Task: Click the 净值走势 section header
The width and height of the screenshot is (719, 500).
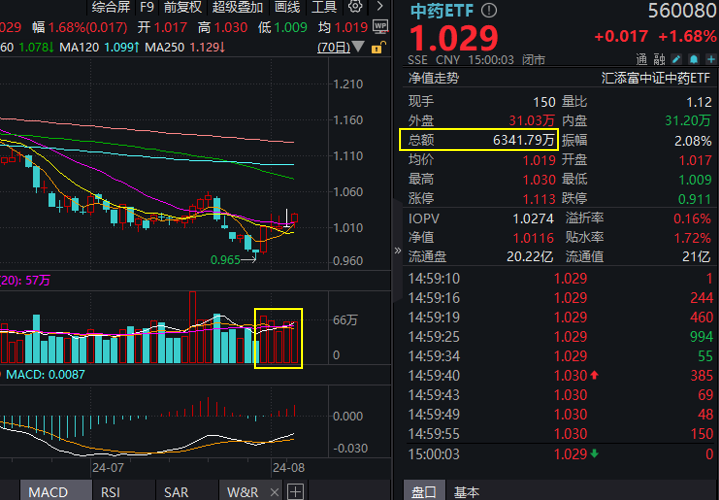Action: (x=434, y=77)
